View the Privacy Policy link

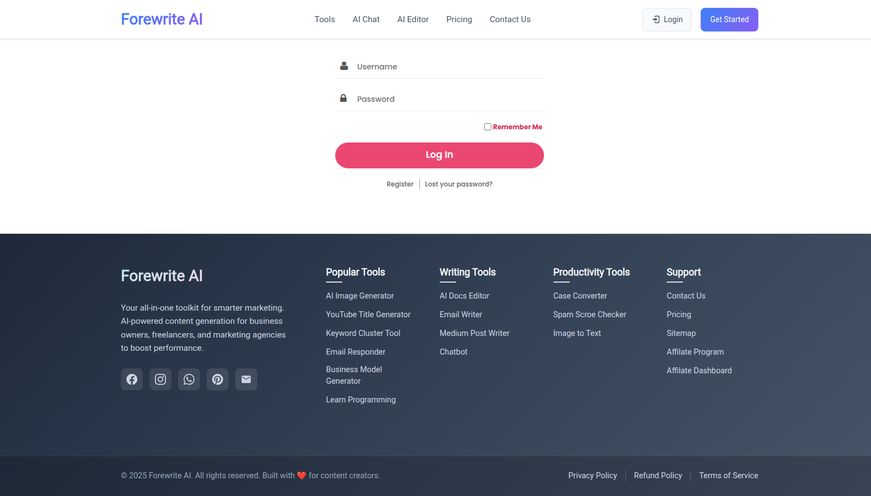(592, 475)
